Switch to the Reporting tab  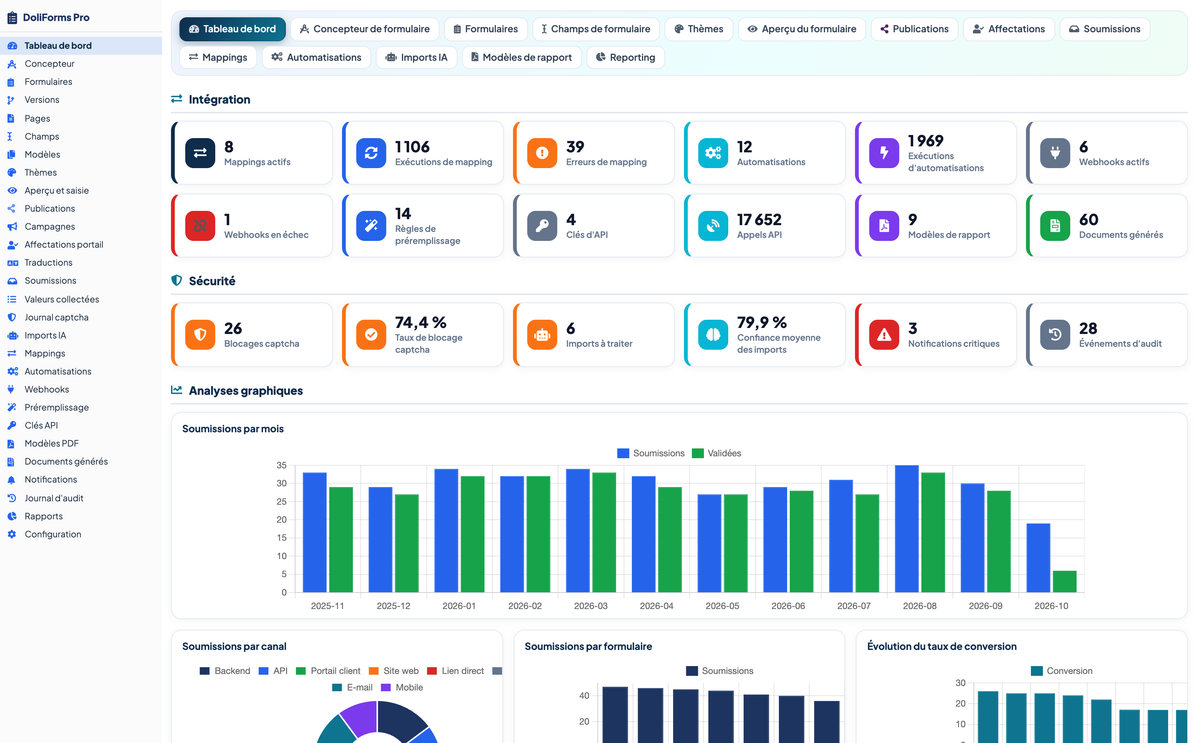[x=625, y=57]
